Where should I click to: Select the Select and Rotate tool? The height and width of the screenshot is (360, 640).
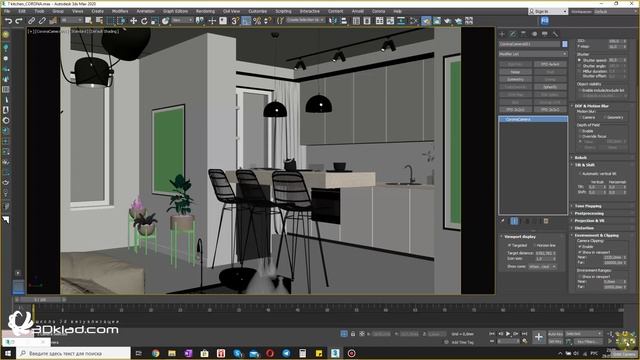(144, 21)
